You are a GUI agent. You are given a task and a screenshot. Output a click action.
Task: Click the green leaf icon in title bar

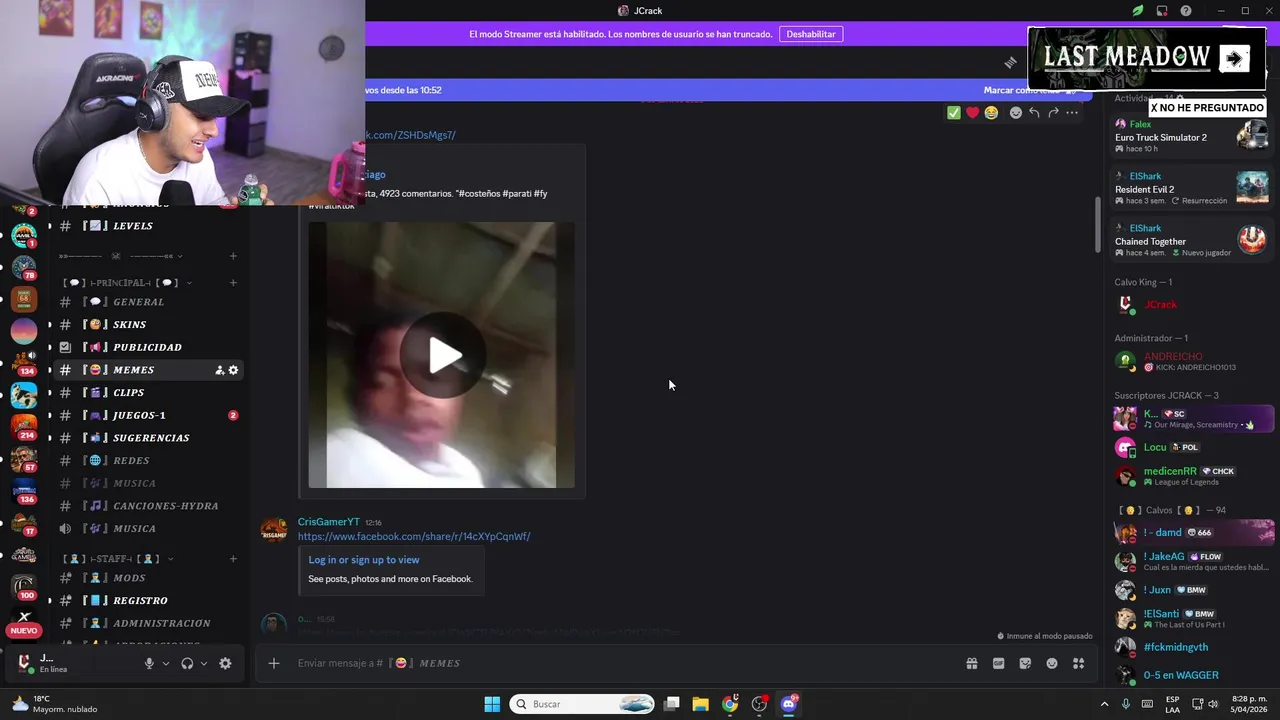(x=1138, y=11)
